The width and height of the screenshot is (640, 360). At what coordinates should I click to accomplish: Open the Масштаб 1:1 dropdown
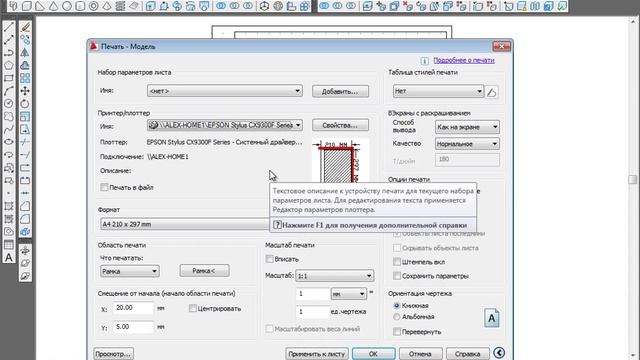(334, 276)
